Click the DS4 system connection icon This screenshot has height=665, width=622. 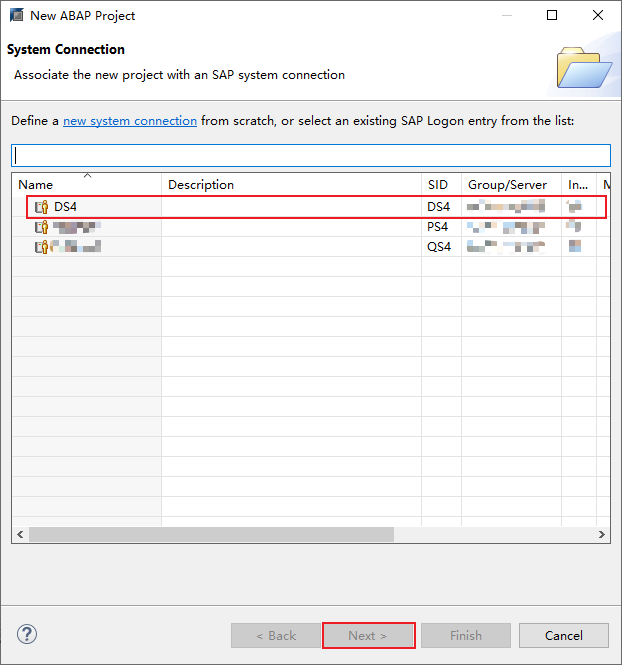(x=41, y=207)
